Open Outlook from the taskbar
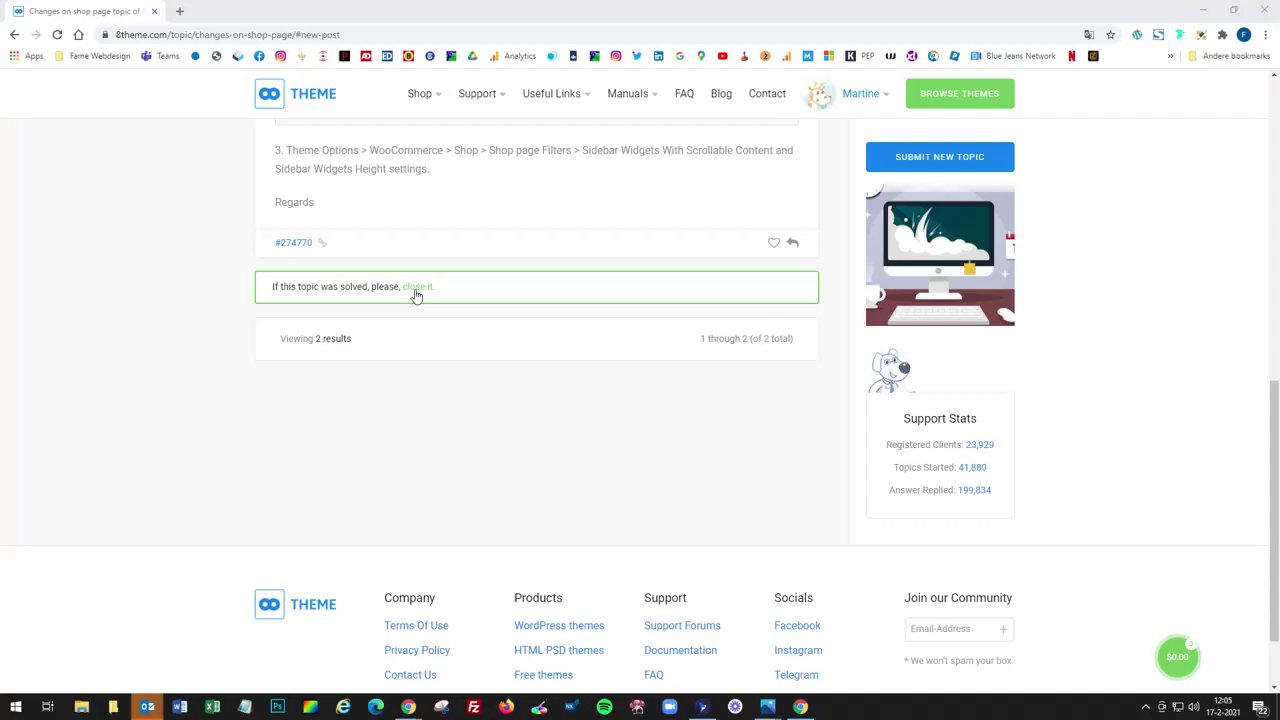1280x720 pixels. pyautogui.click(x=147, y=707)
